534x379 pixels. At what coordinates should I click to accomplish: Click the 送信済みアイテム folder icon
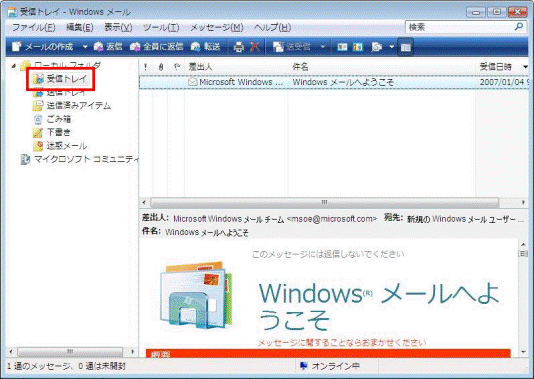point(38,106)
